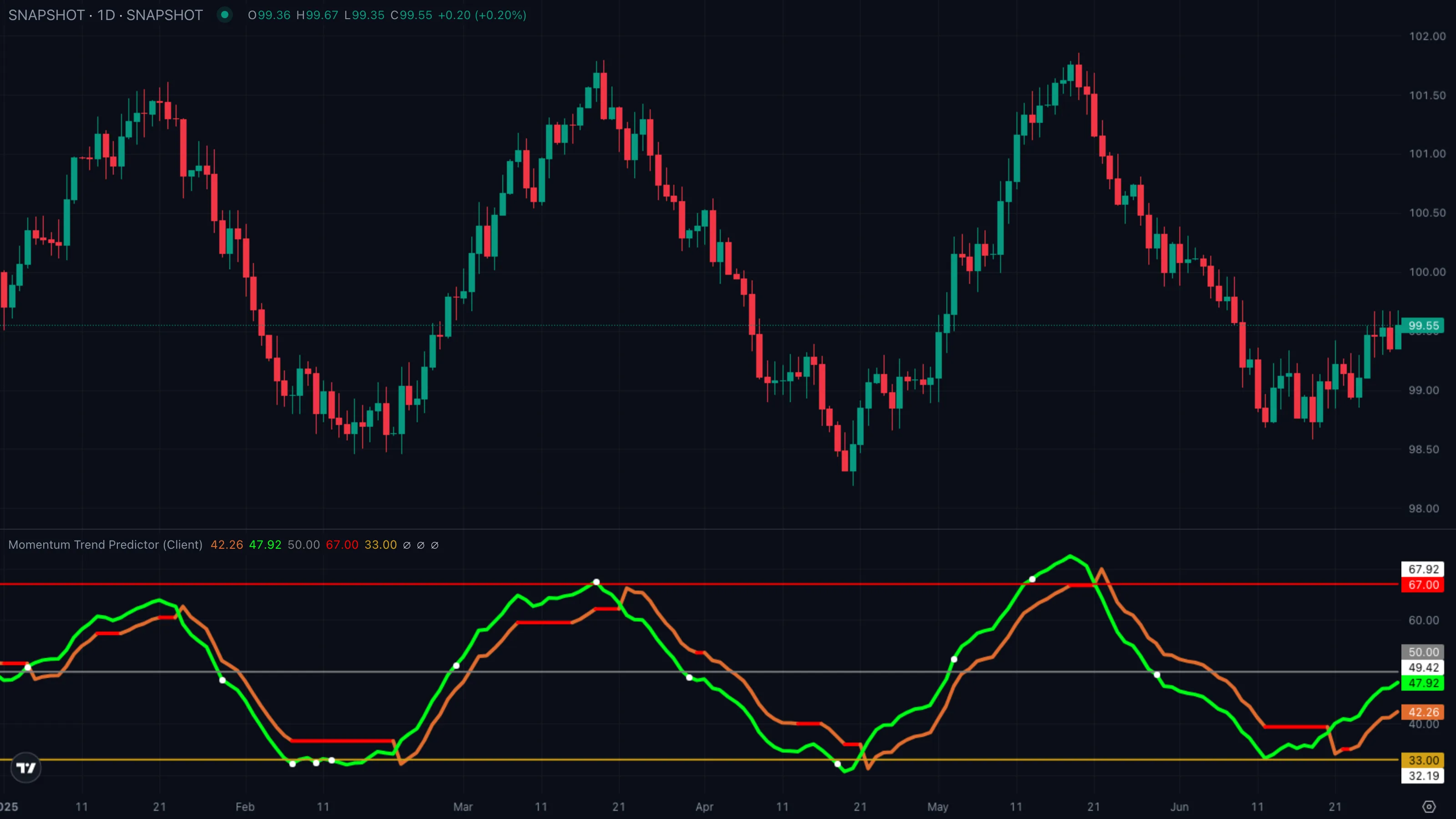Click the 99.55 current price label
The width and height of the screenshot is (1456, 819).
pyautogui.click(x=1423, y=326)
